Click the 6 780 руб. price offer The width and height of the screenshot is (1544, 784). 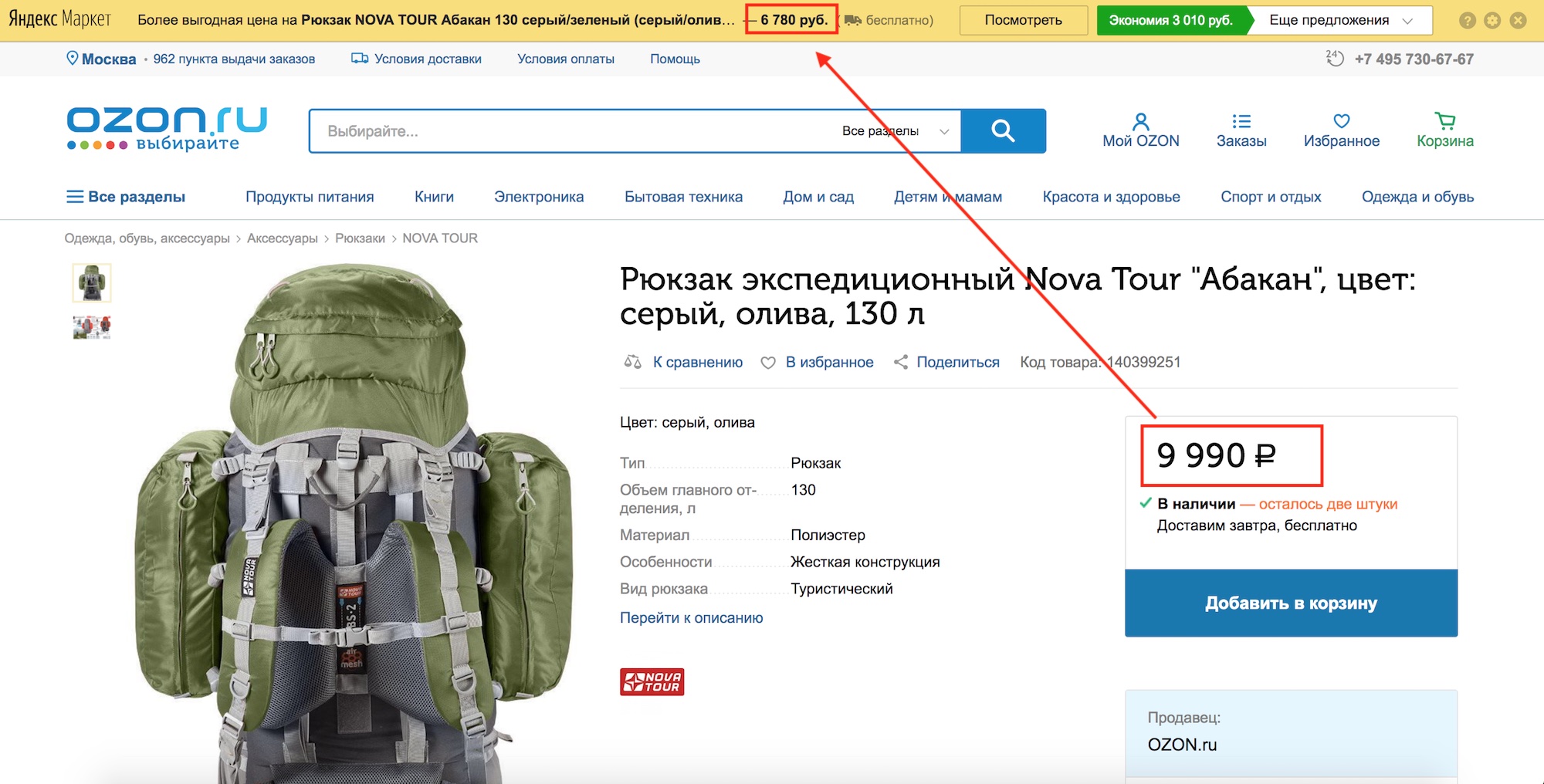coord(793,20)
